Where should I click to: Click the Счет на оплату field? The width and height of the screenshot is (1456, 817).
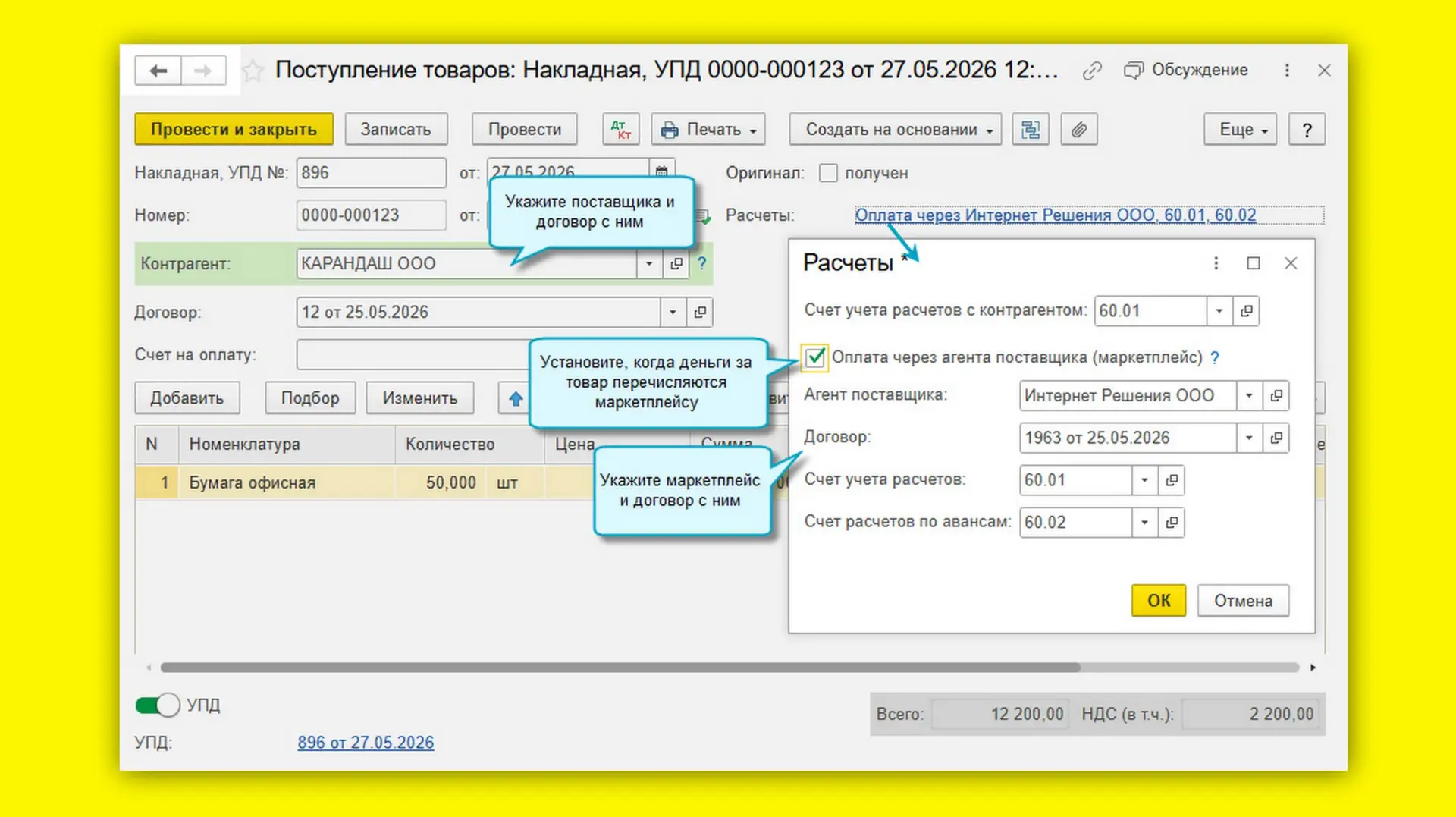point(413,355)
